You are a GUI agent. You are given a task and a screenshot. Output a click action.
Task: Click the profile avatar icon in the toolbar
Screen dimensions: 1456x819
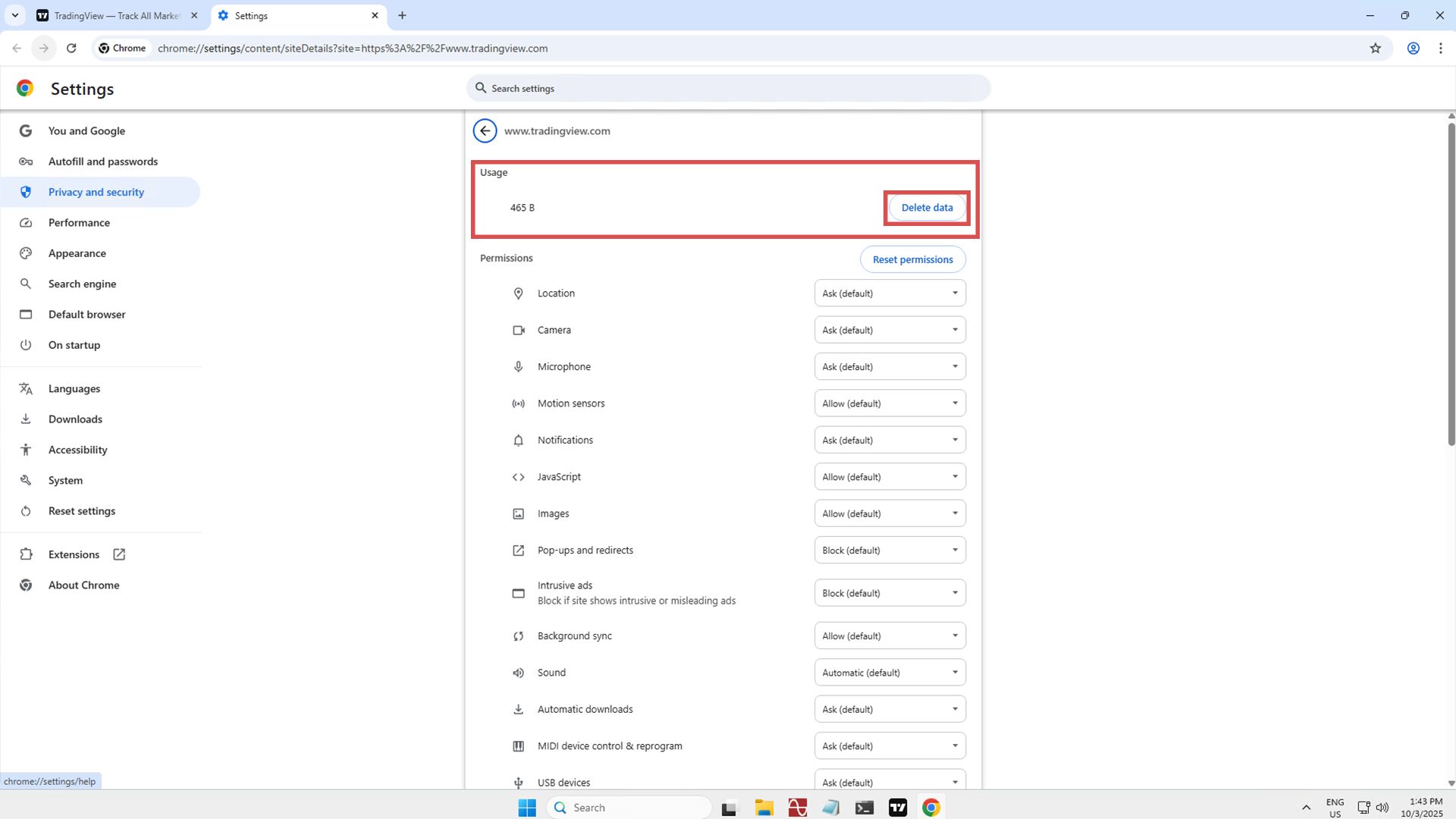[1413, 48]
